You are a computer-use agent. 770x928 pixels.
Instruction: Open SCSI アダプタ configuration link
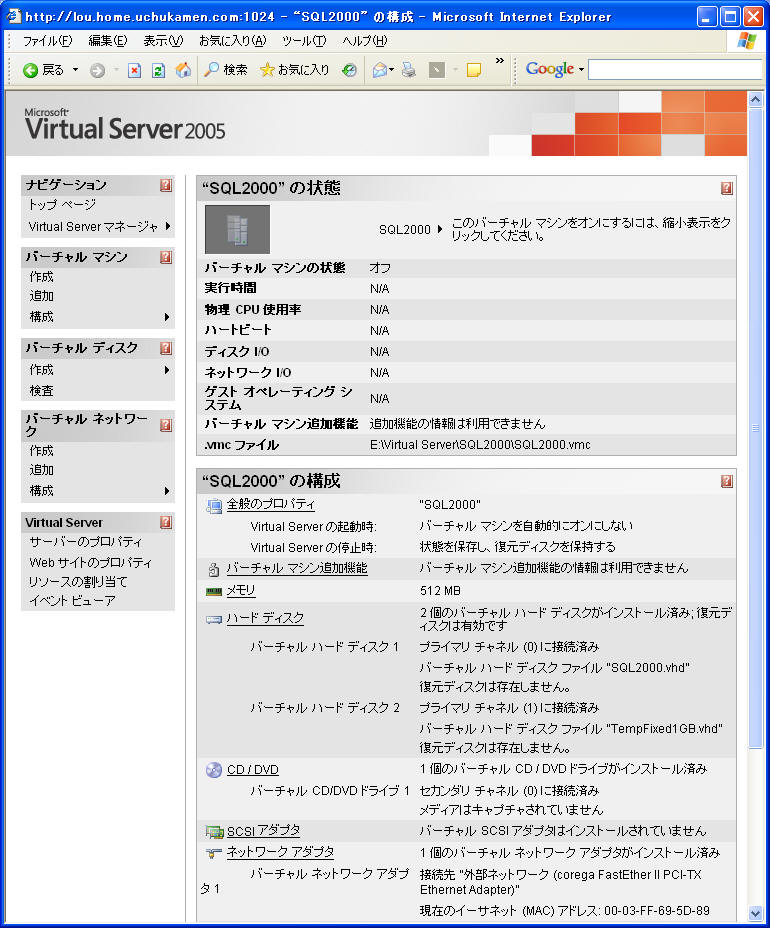click(263, 831)
